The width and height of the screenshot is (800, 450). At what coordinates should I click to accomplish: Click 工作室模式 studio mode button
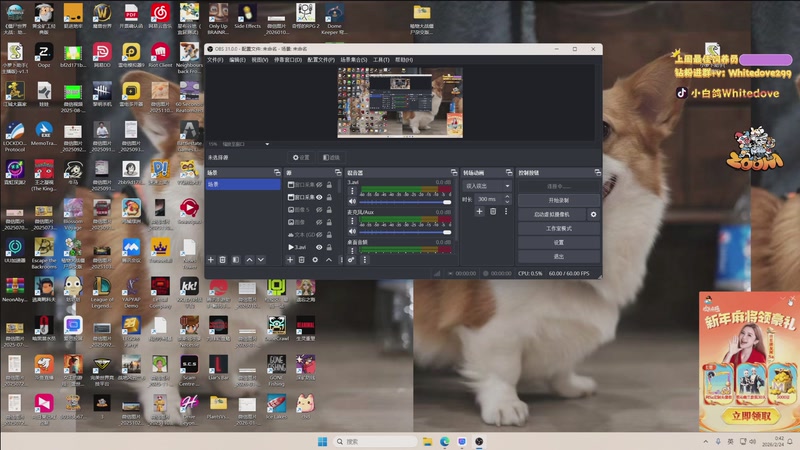[x=559, y=229]
